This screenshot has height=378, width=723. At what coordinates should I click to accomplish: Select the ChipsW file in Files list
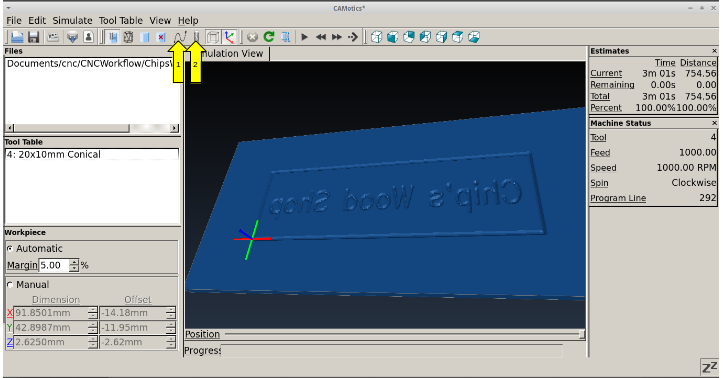pyautogui.click(x=89, y=64)
